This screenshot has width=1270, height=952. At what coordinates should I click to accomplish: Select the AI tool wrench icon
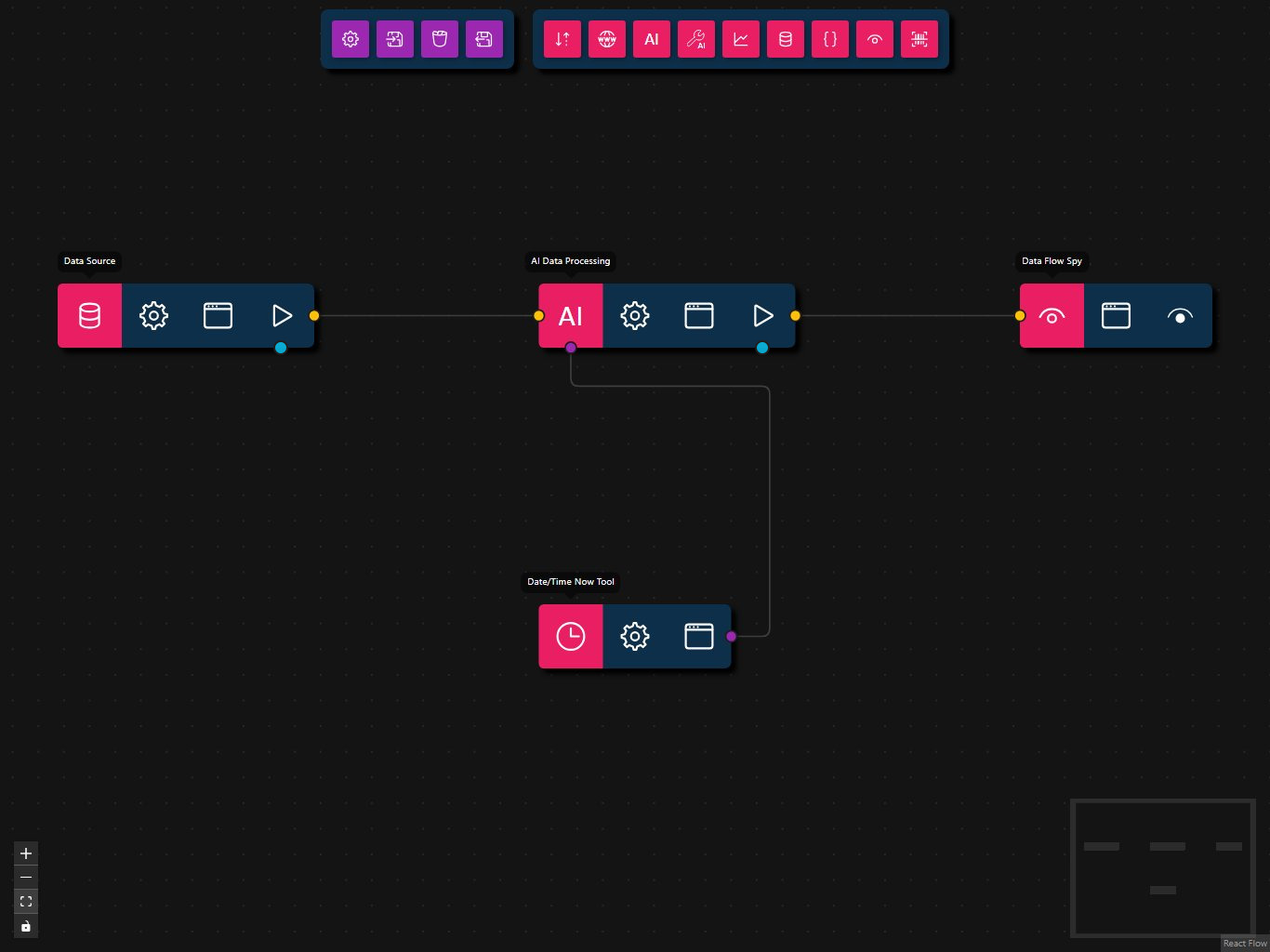click(x=696, y=39)
